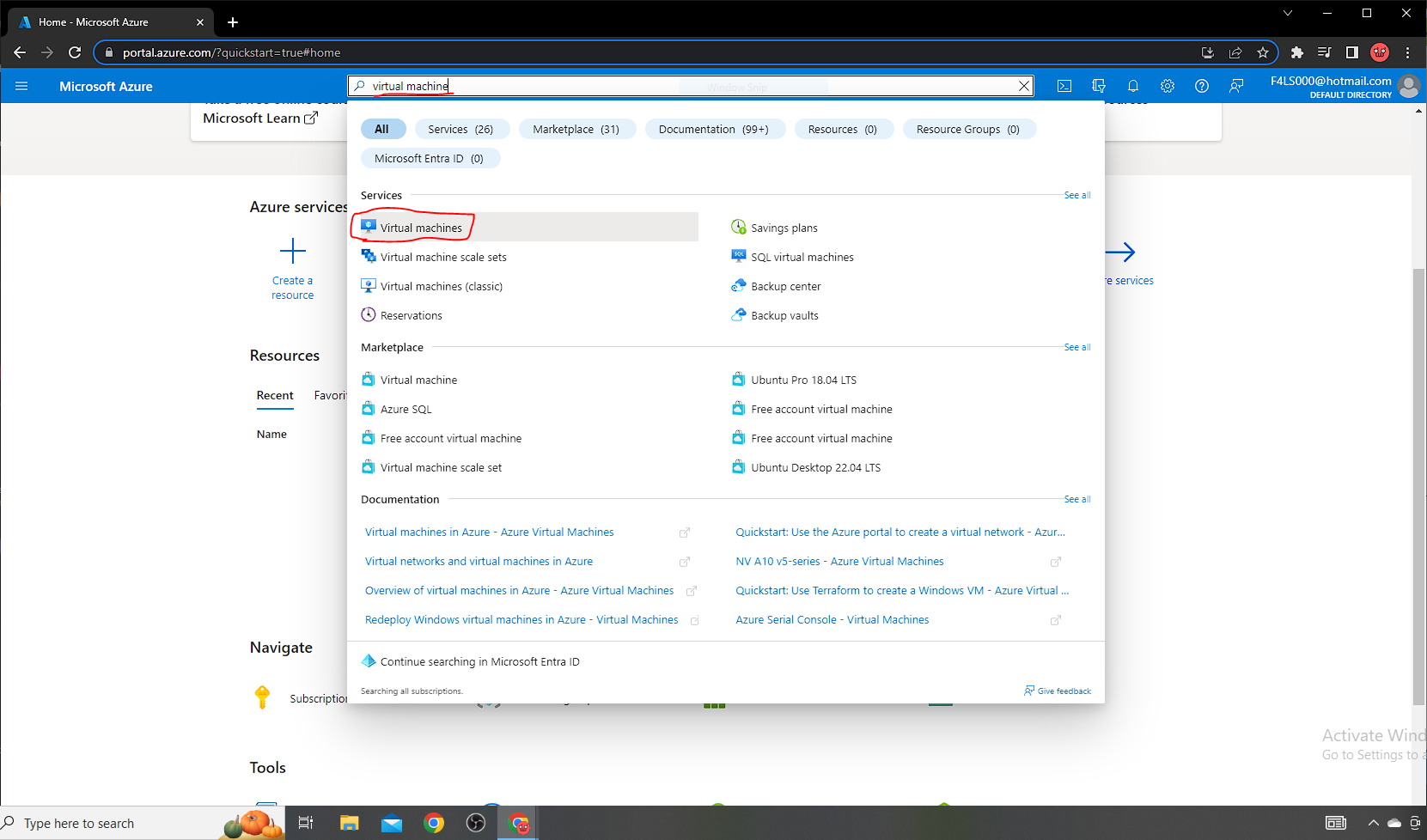Filter results by Marketplace (31)
Viewport: 1427px width, 840px height.
pos(576,129)
